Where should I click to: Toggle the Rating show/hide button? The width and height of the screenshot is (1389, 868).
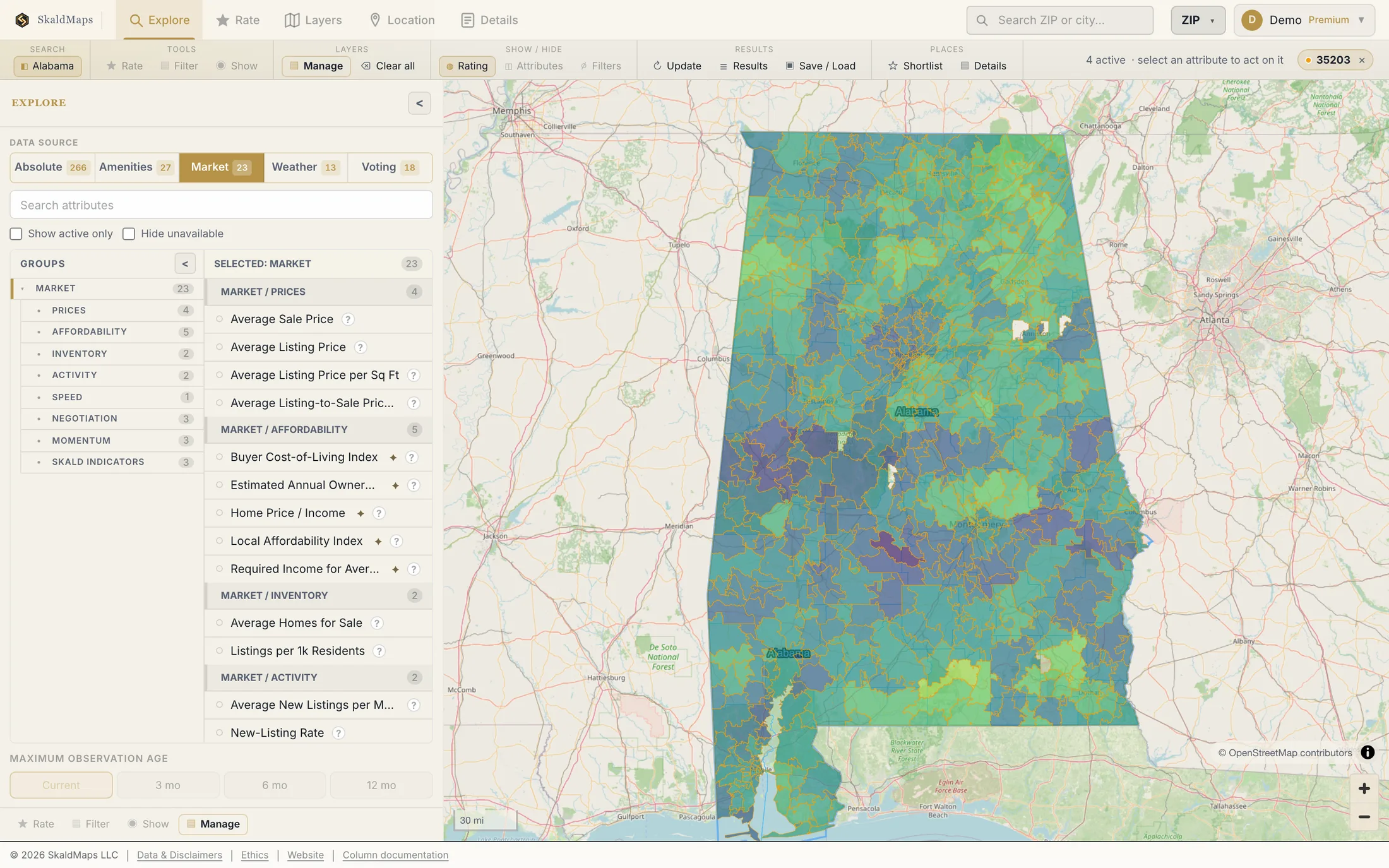467,66
